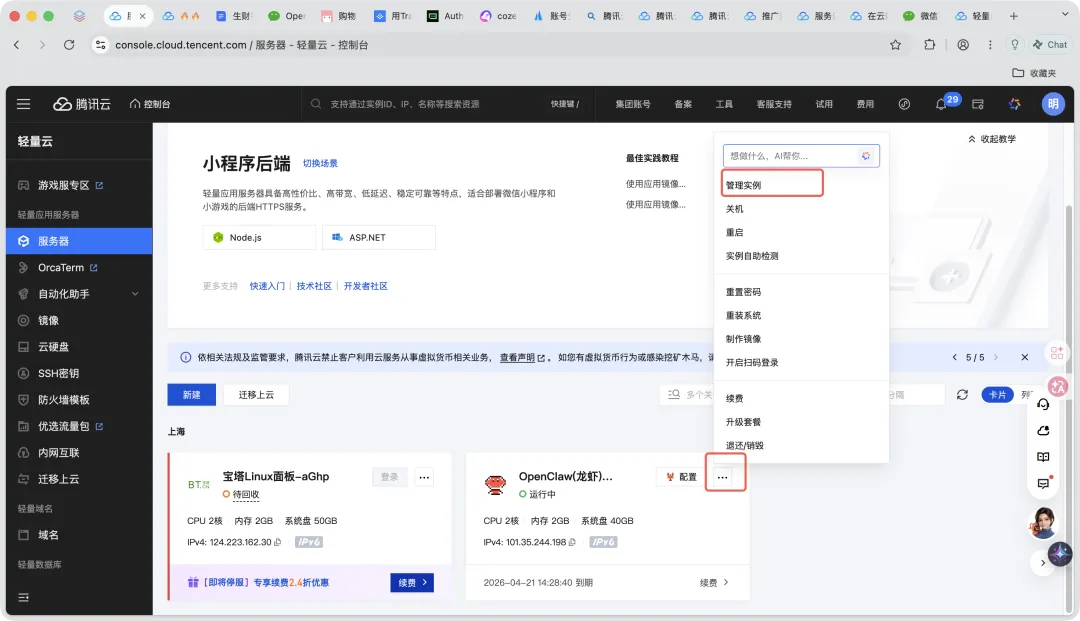This screenshot has width=1080, height=621.
Task: Close the notice banner
Action: pyautogui.click(x=1024, y=357)
